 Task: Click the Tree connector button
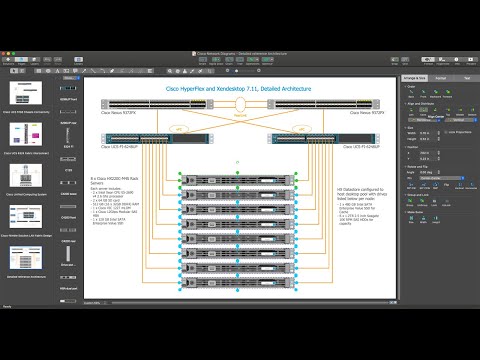coord(240,60)
